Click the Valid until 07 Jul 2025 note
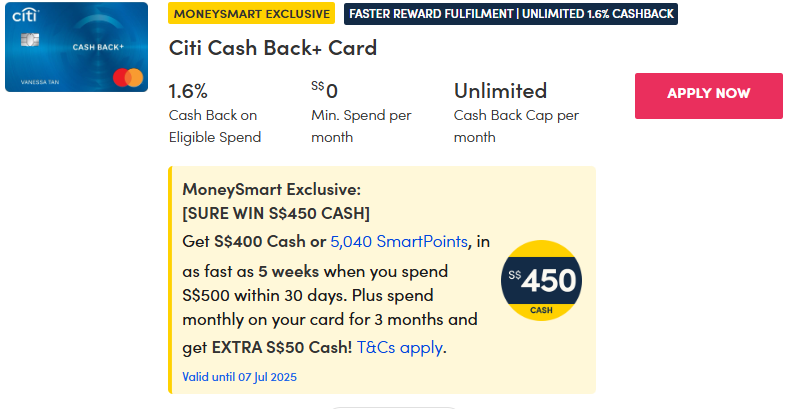The image size is (791, 409). [x=240, y=377]
